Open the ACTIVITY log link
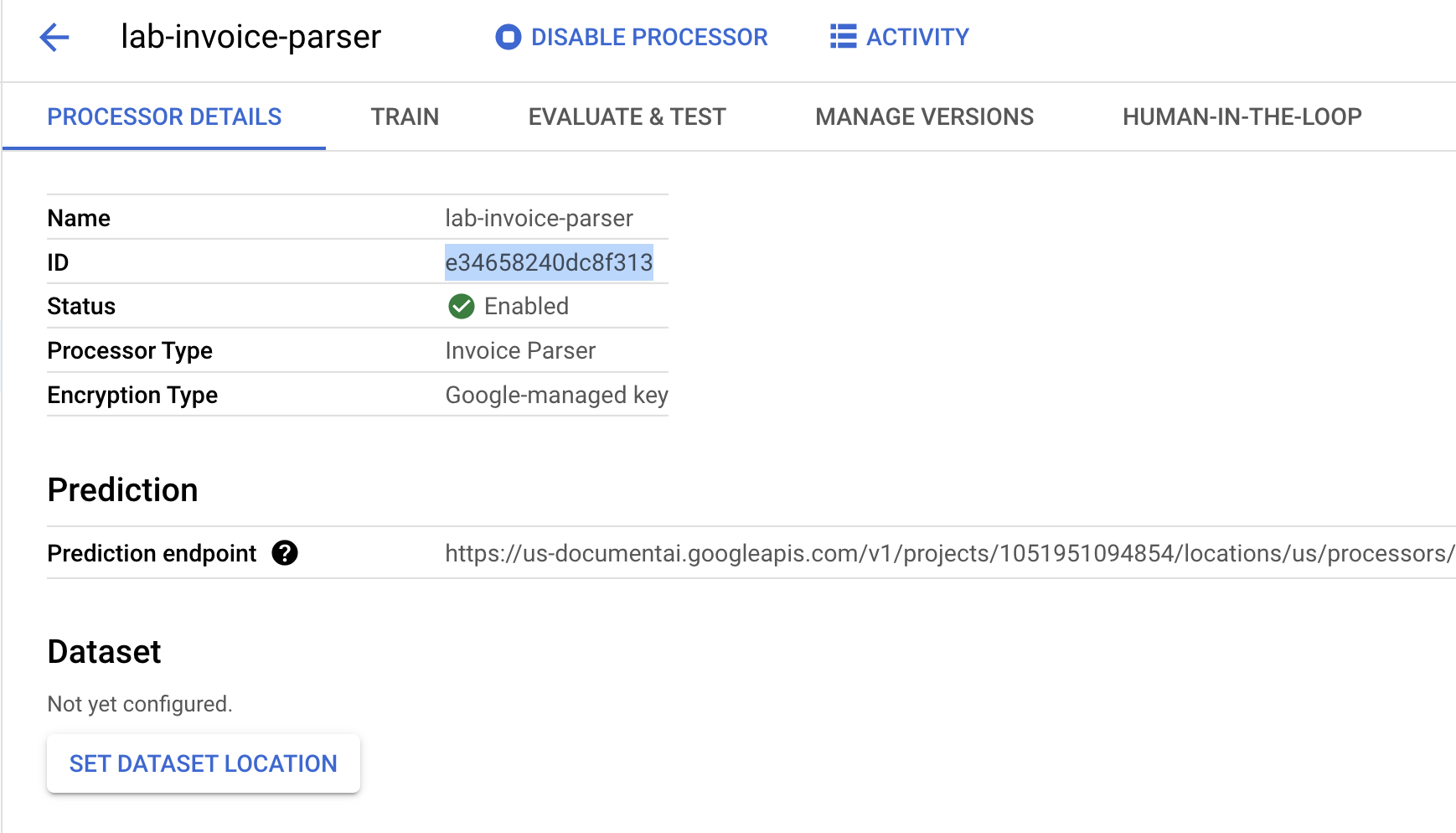Viewport: 1456px width, 833px height. coord(916,37)
